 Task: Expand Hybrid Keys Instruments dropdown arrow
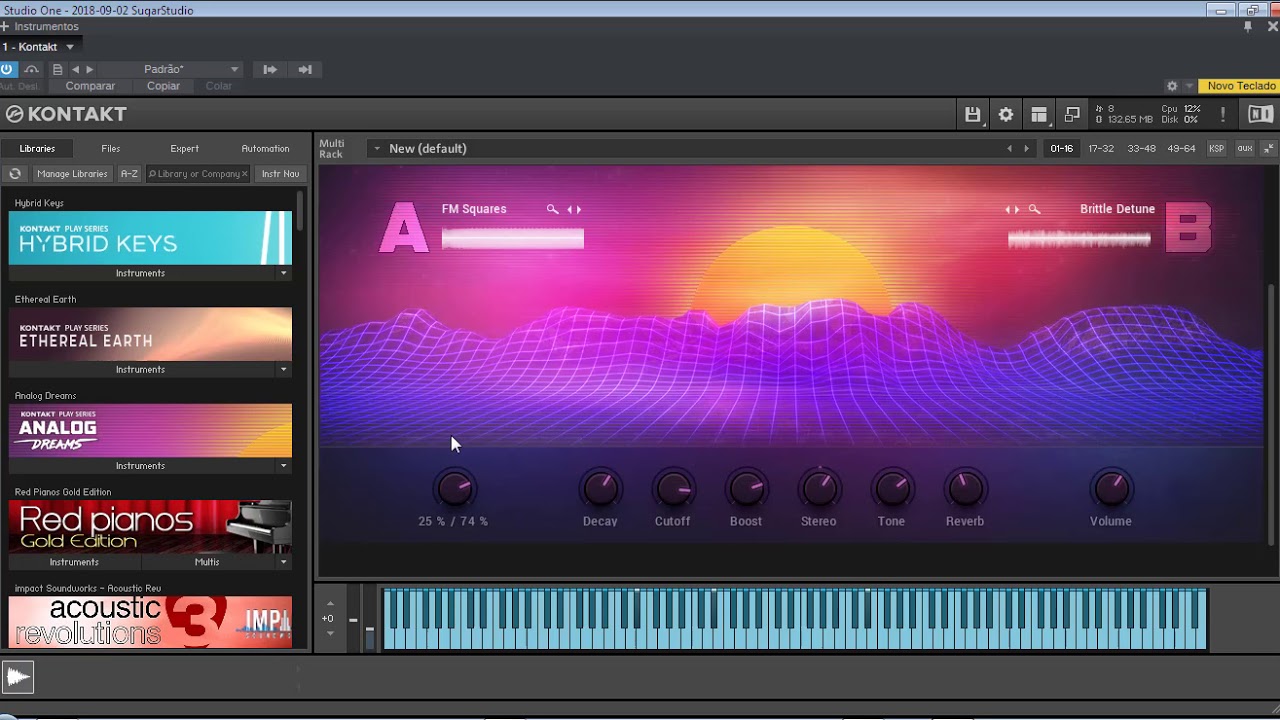click(283, 273)
